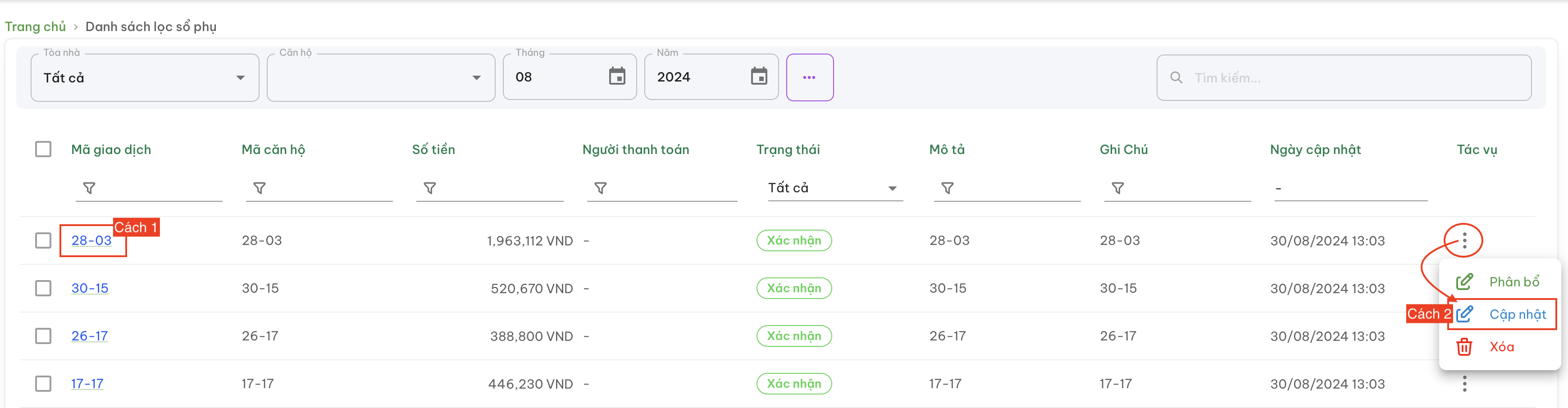Click the filter icon under Người thanh toán
1568x408 pixels.
point(600,189)
